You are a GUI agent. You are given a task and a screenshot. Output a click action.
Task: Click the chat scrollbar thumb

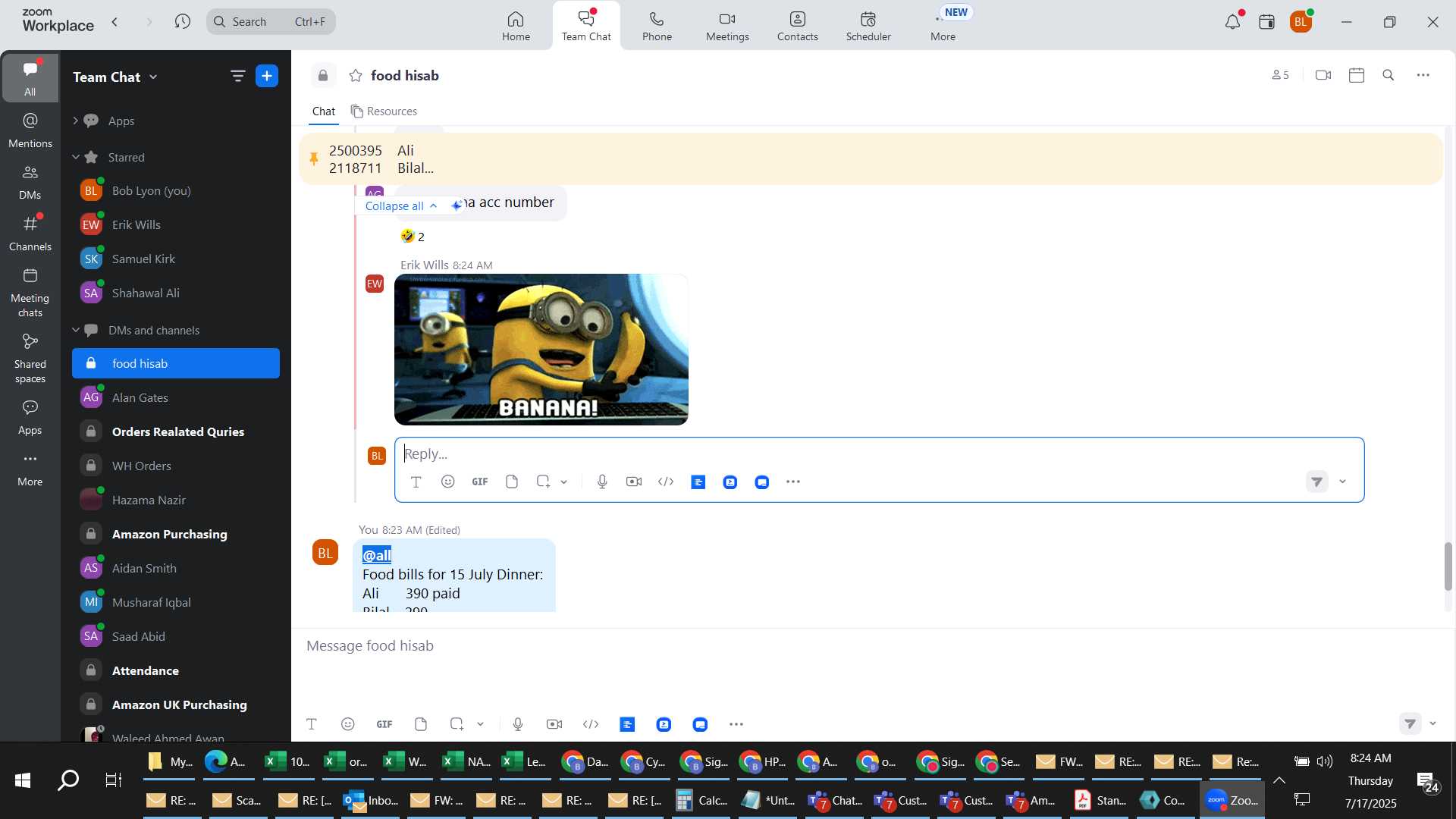(x=1448, y=567)
